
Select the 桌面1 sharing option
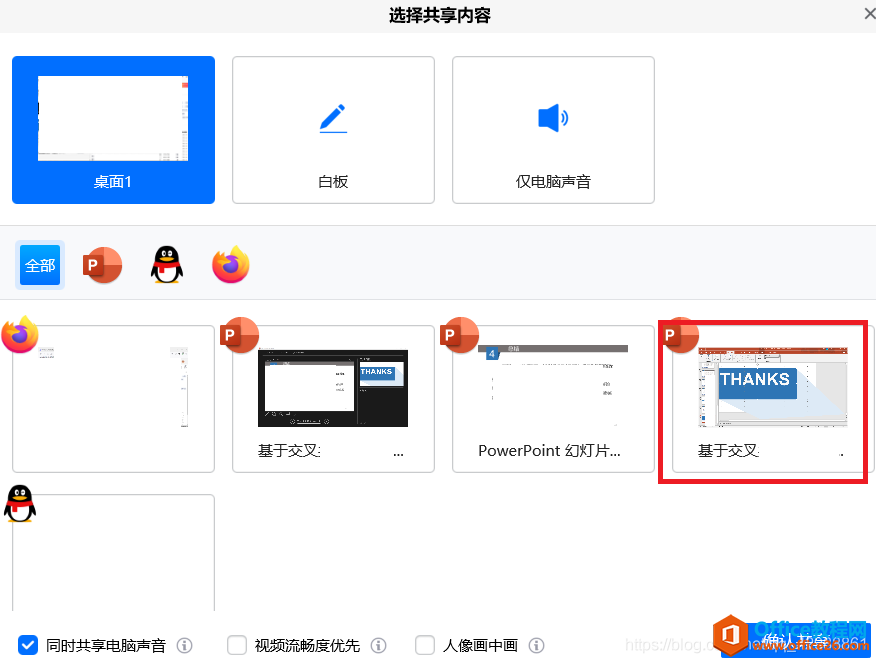[x=113, y=130]
